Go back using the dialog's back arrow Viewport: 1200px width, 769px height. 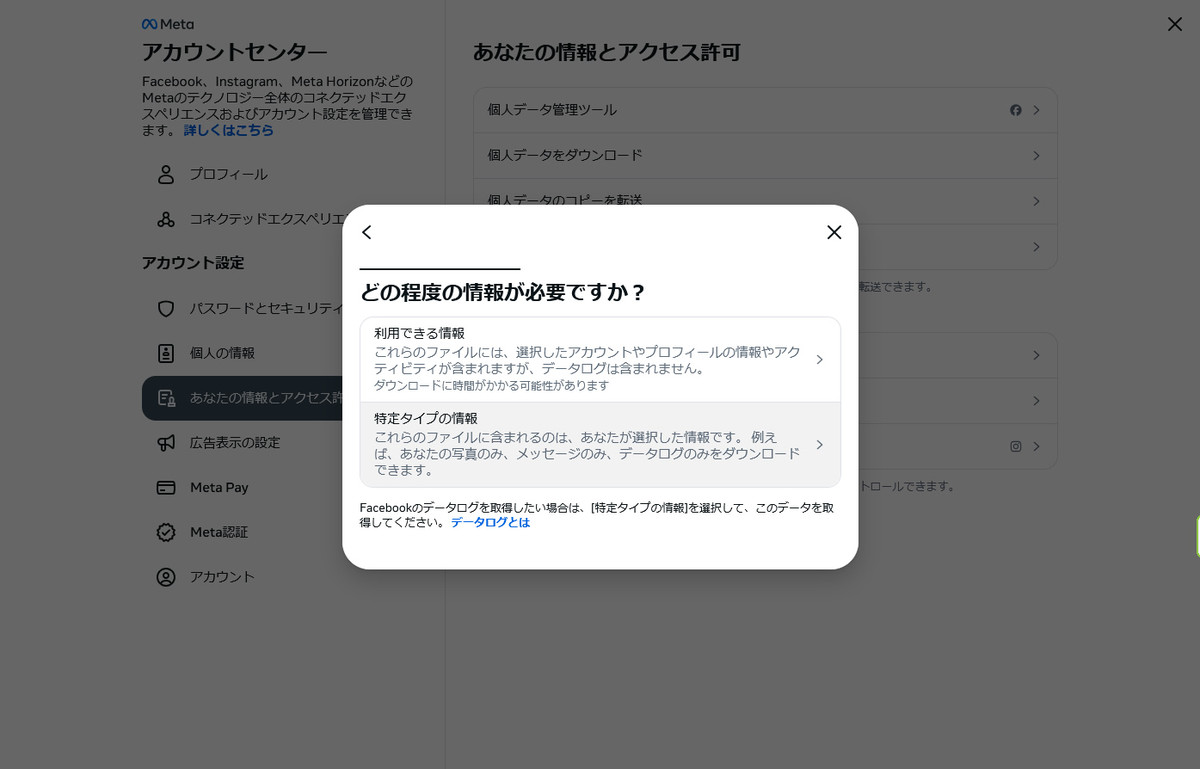[x=366, y=232]
